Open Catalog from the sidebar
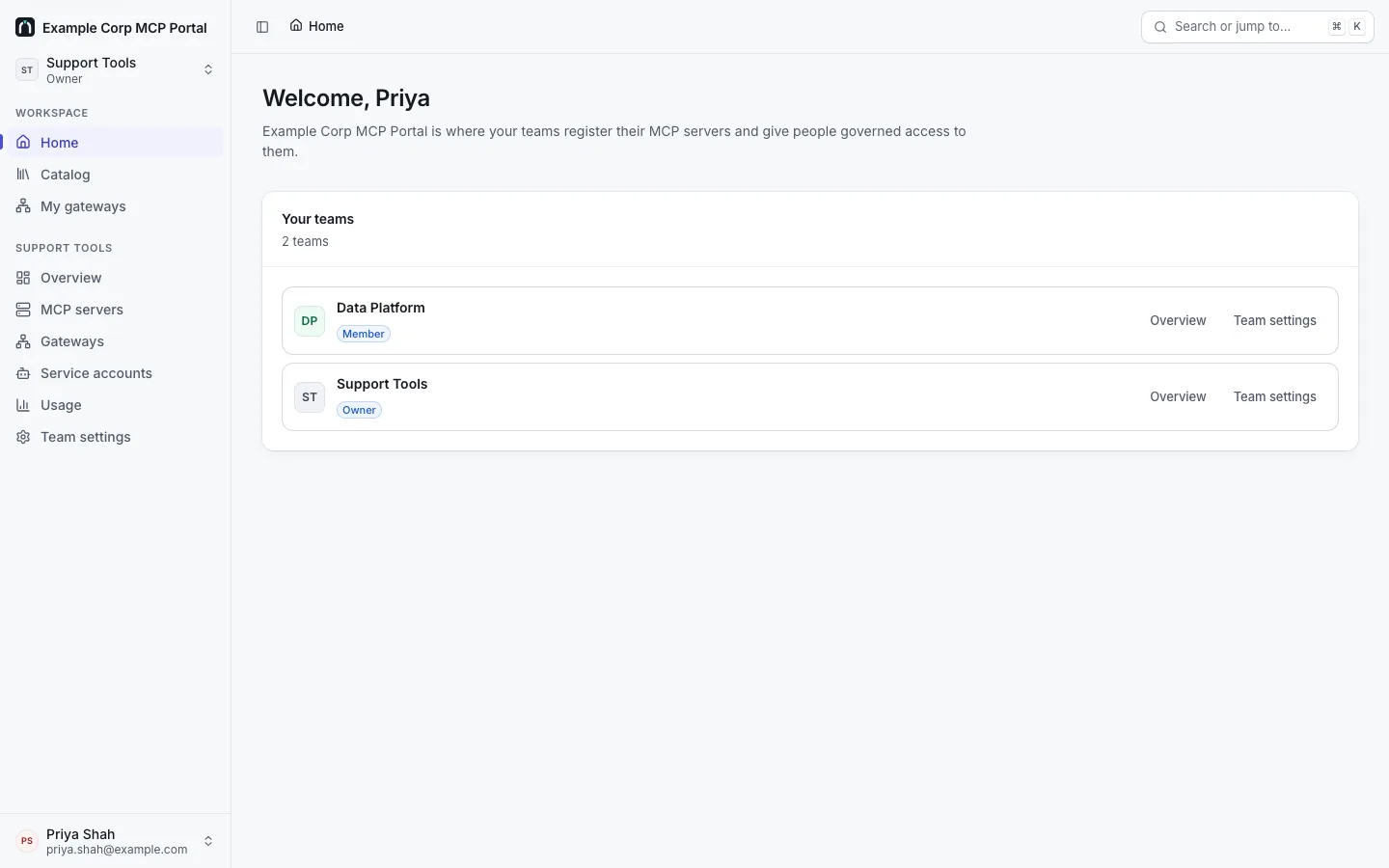Image resolution: width=1389 pixels, height=868 pixels. [x=114, y=175]
